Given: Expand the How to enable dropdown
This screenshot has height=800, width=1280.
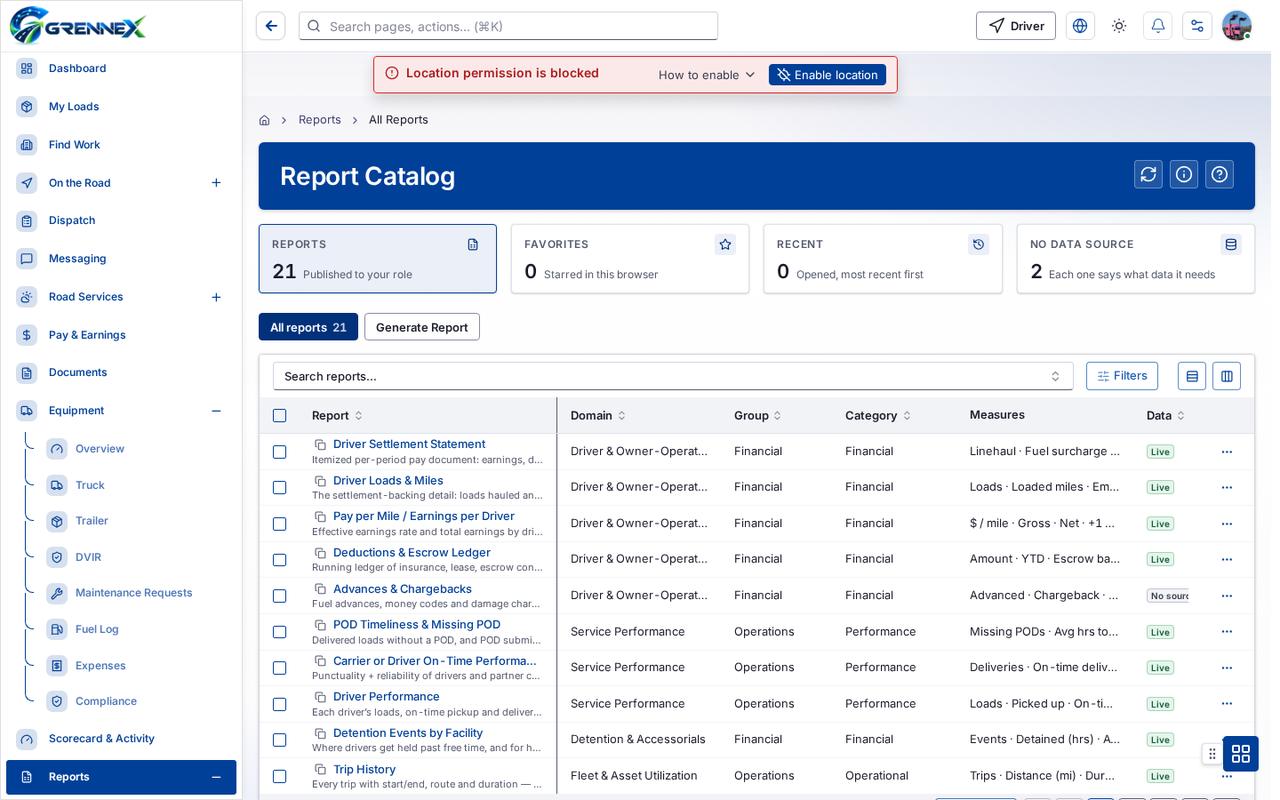Looking at the screenshot, I should [706, 75].
